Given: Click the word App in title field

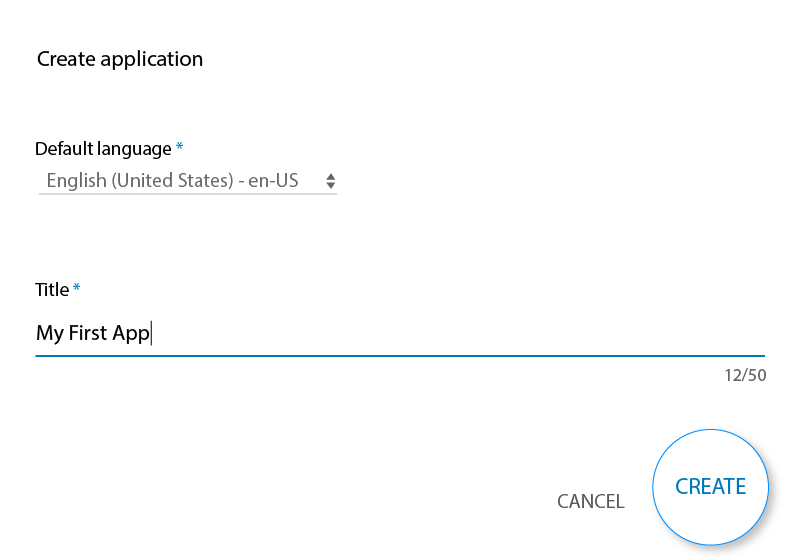Looking at the screenshot, I should [x=130, y=333].
